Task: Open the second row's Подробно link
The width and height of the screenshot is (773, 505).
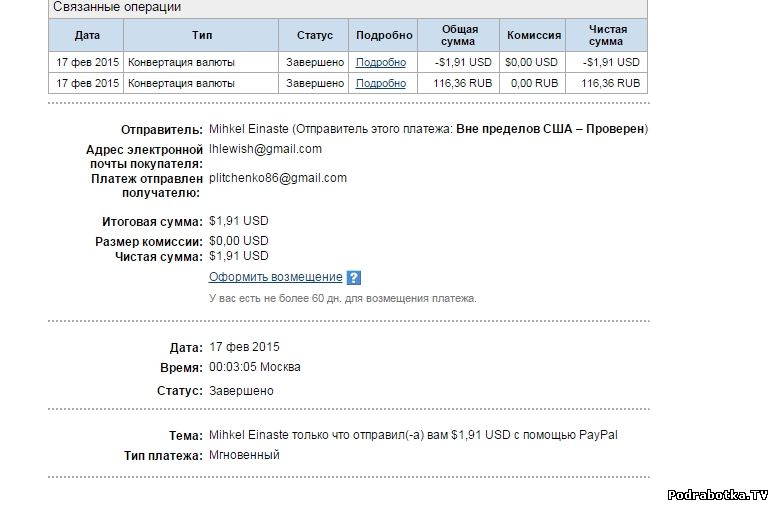Action: click(381, 83)
